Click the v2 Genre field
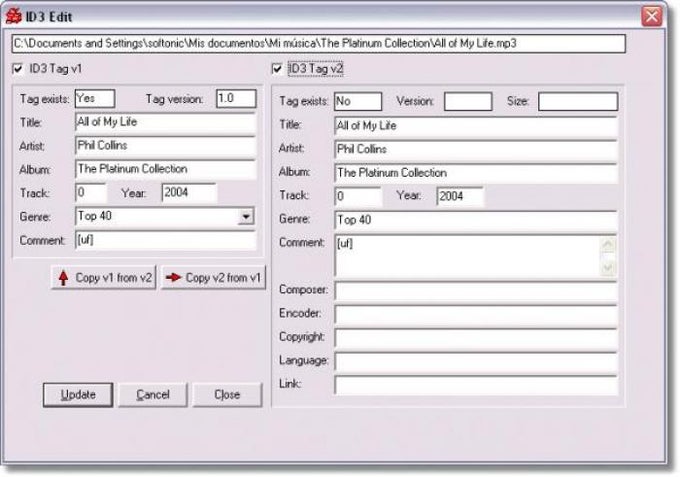This screenshot has width=680, height=477. (x=476, y=220)
